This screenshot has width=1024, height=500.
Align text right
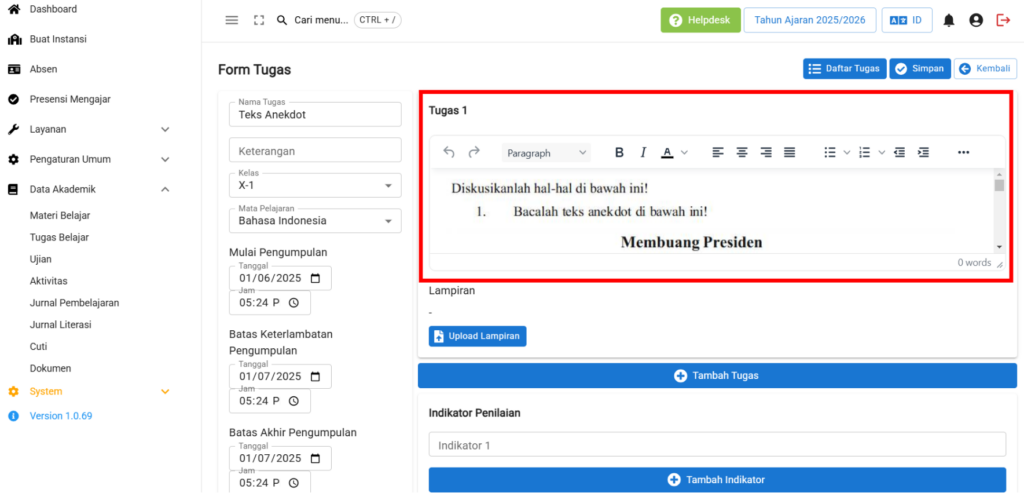(x=766, y=152)
